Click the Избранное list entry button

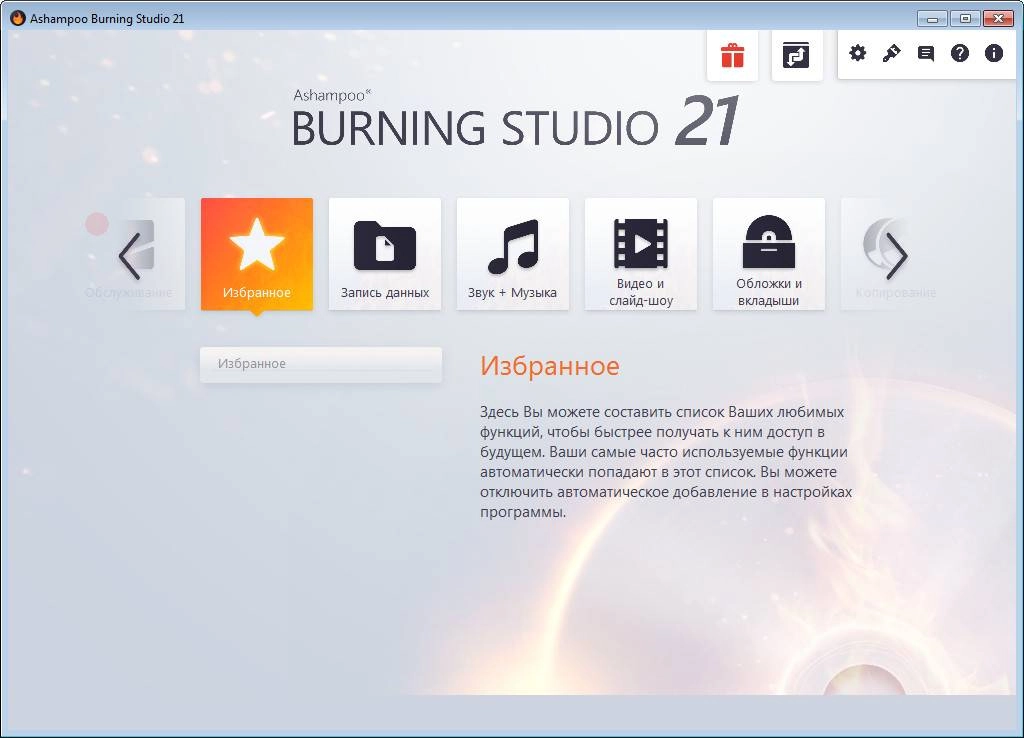click(x=321, y=364)
